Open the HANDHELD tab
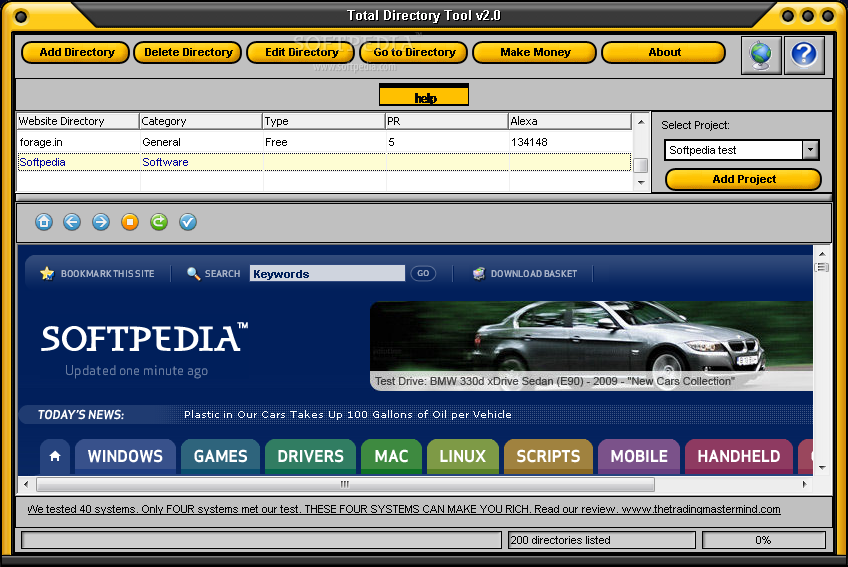 pos(739,457)
